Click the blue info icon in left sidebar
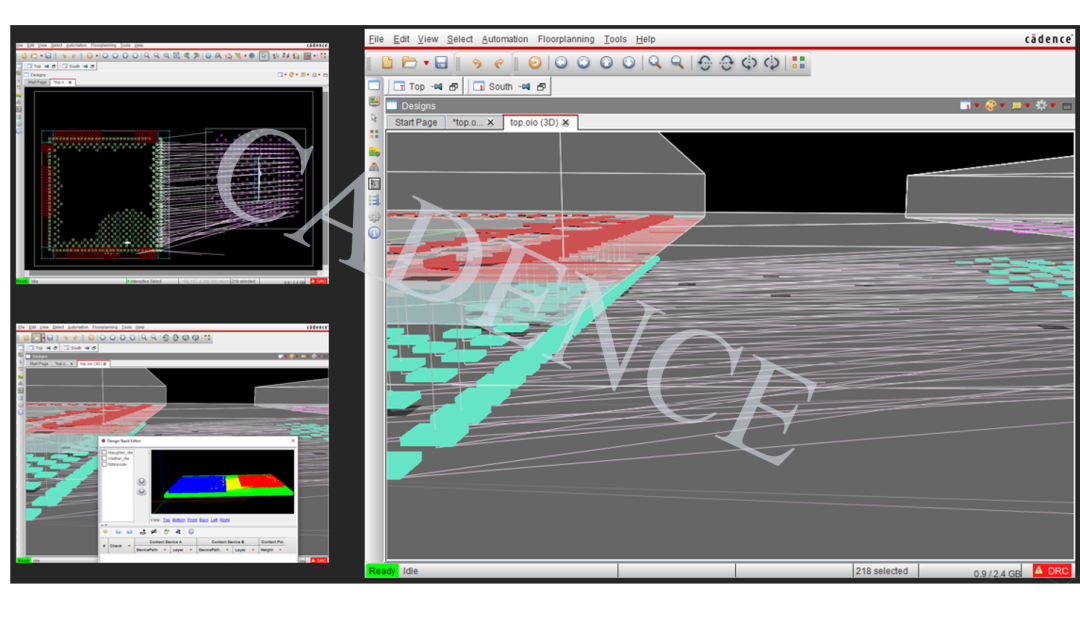Screen dimensions: 1080x621 pos(374,233)
